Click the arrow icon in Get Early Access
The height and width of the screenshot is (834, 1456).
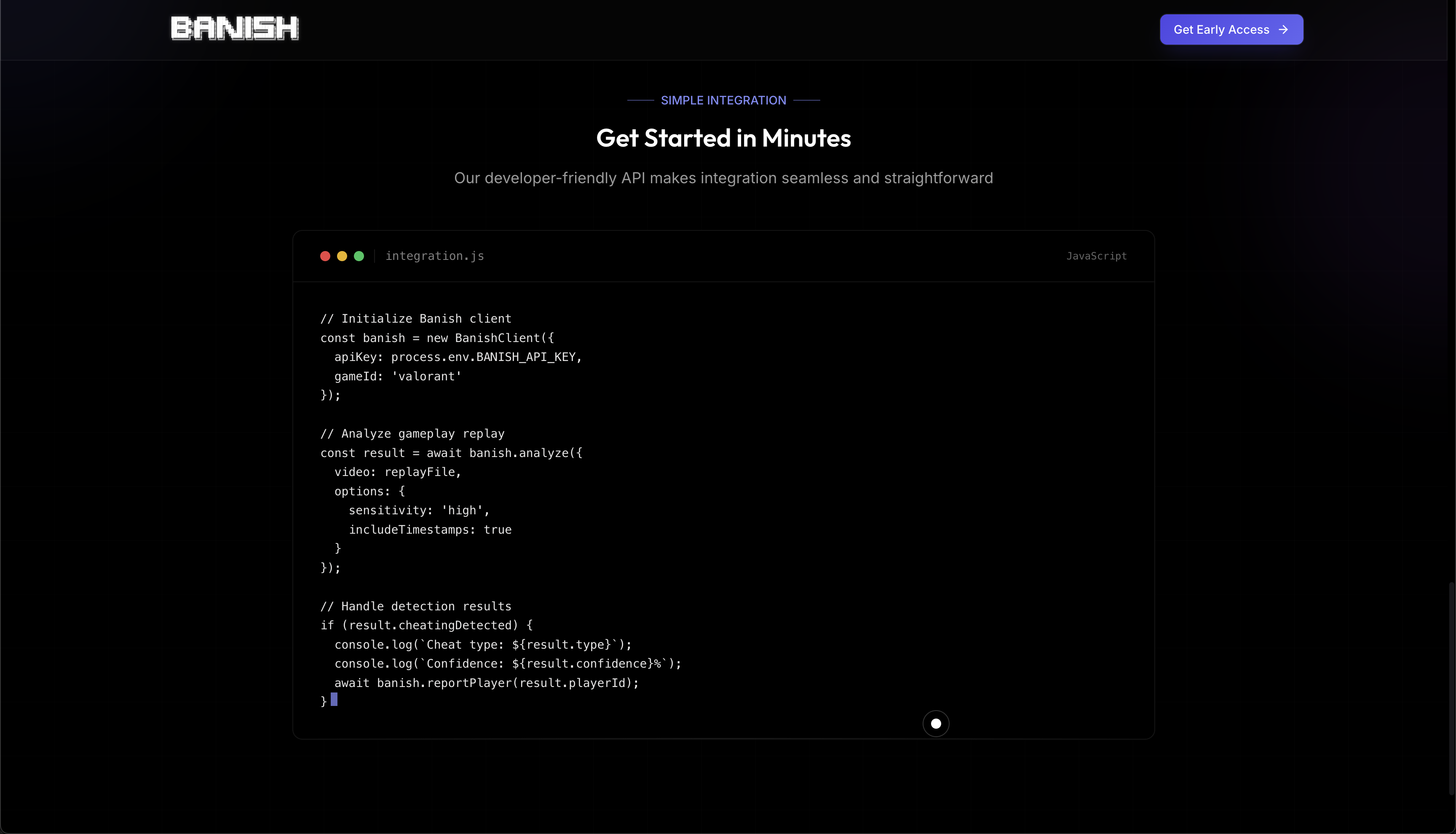pyautogui.click(x=1284, y=30)
